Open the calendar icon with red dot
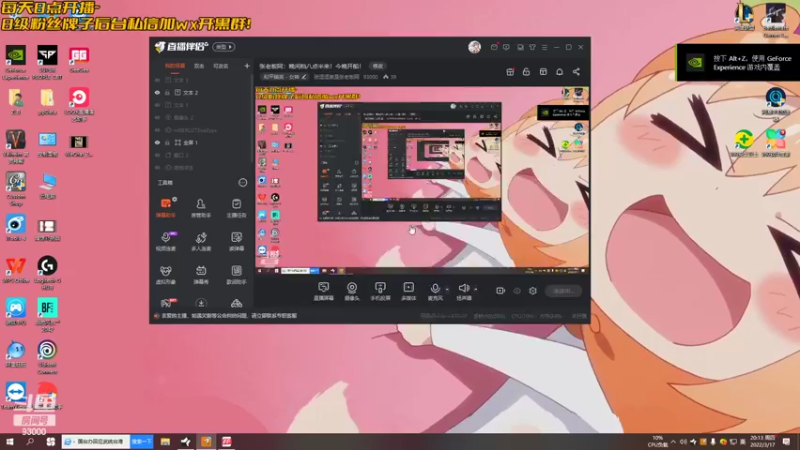800x450 pixels. pyautogui.click(x=510, y=72)
